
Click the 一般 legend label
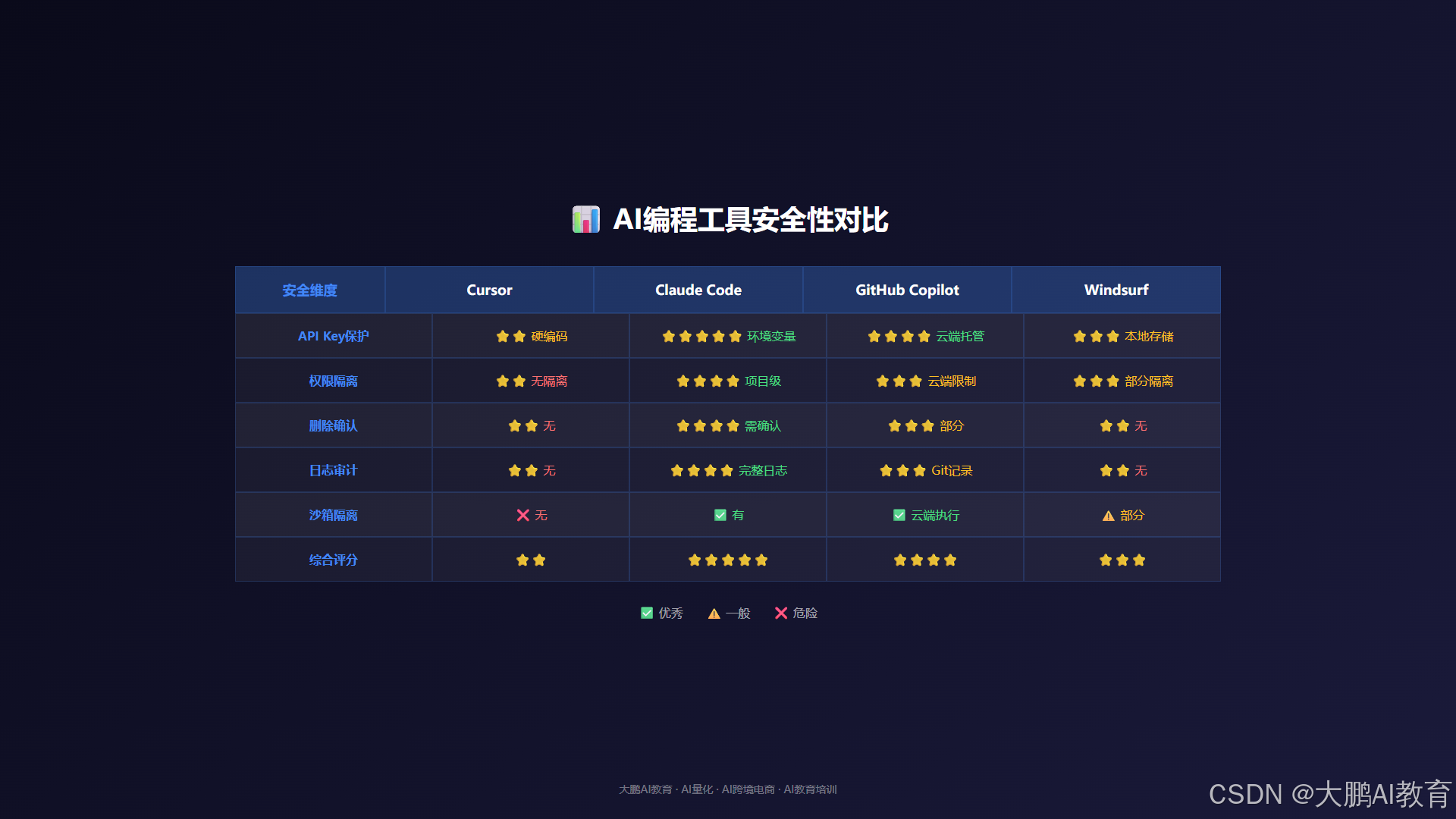[x=738, y=613]
